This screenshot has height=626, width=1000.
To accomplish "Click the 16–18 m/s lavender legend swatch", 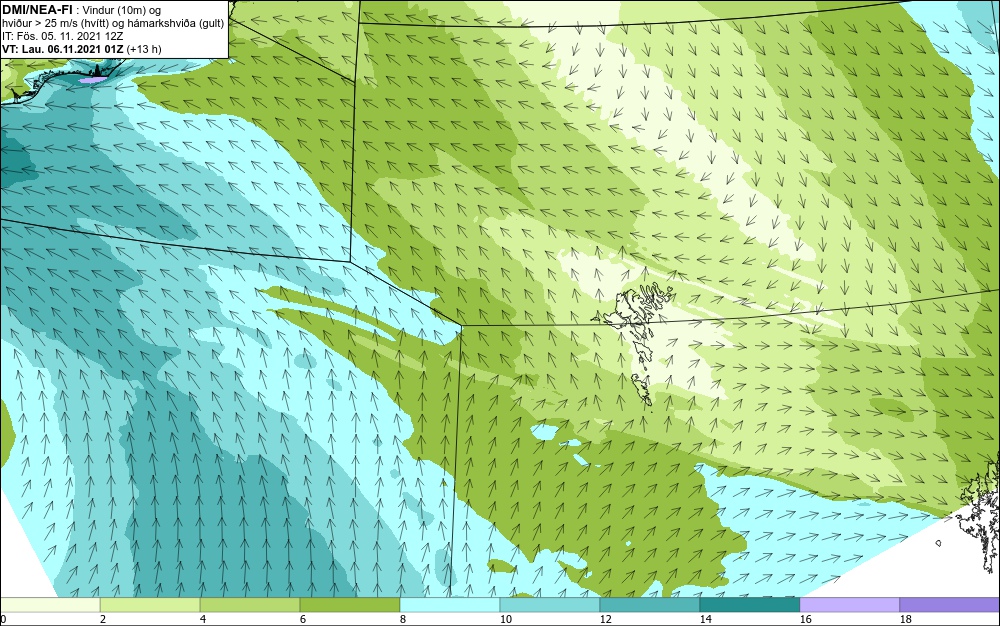I will click(849, 605).
